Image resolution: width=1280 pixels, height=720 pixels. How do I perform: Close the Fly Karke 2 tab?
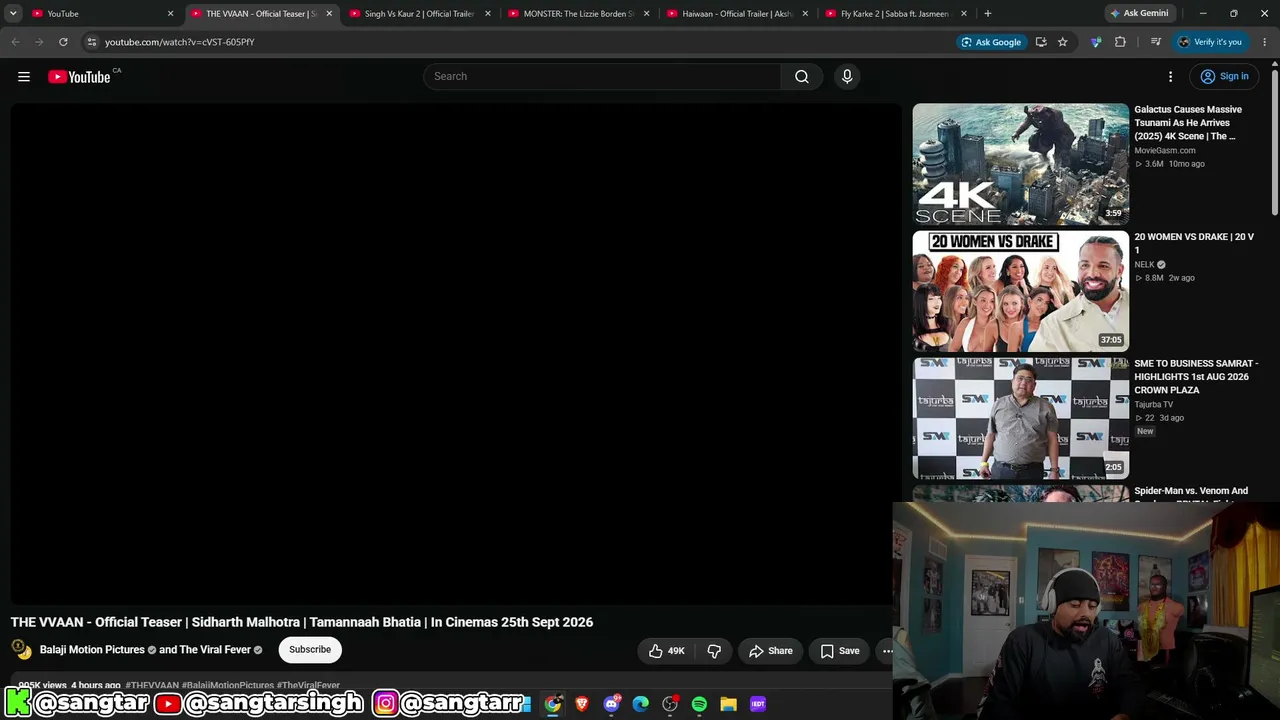(964, 13)
